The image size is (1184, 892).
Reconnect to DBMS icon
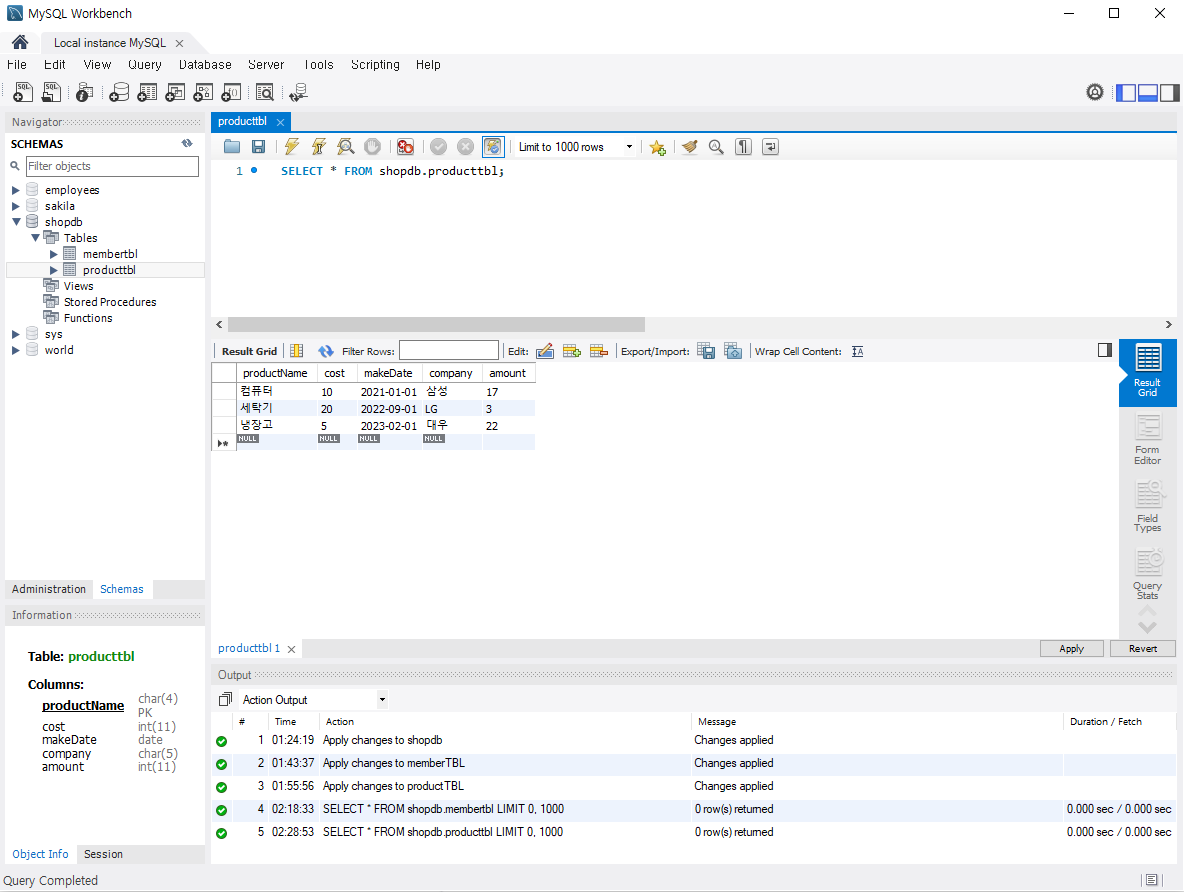click(298, 92)
